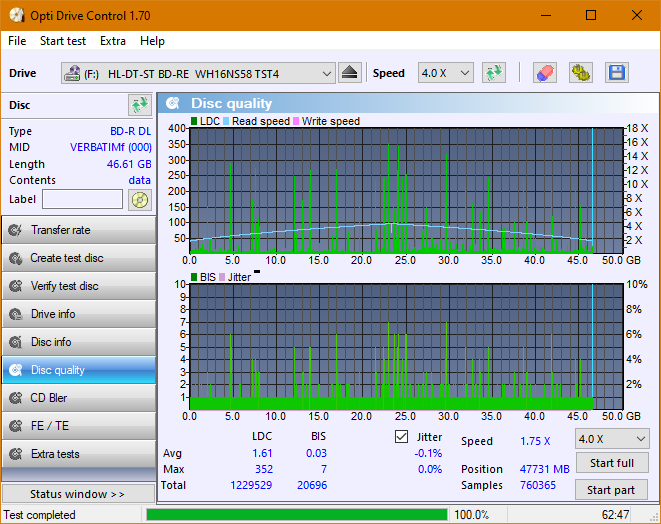Image resolution: width=661 pixels, height=524 pixels.
Task: Click the Disc info sidebar icon
Action: [x=16, y=342]
